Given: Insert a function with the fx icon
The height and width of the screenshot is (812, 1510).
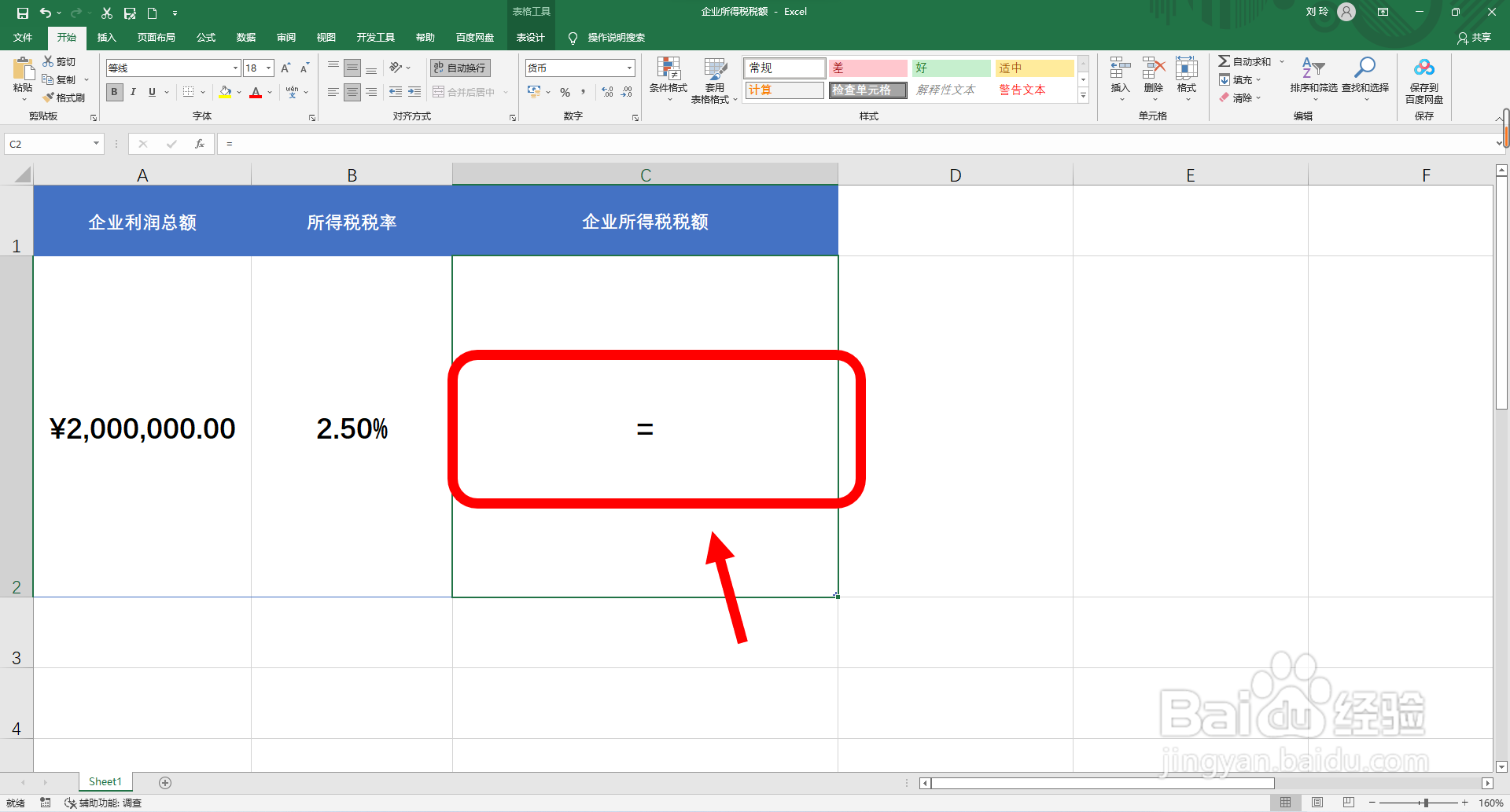Looking at the screenshot, I should tap(200, 144).
